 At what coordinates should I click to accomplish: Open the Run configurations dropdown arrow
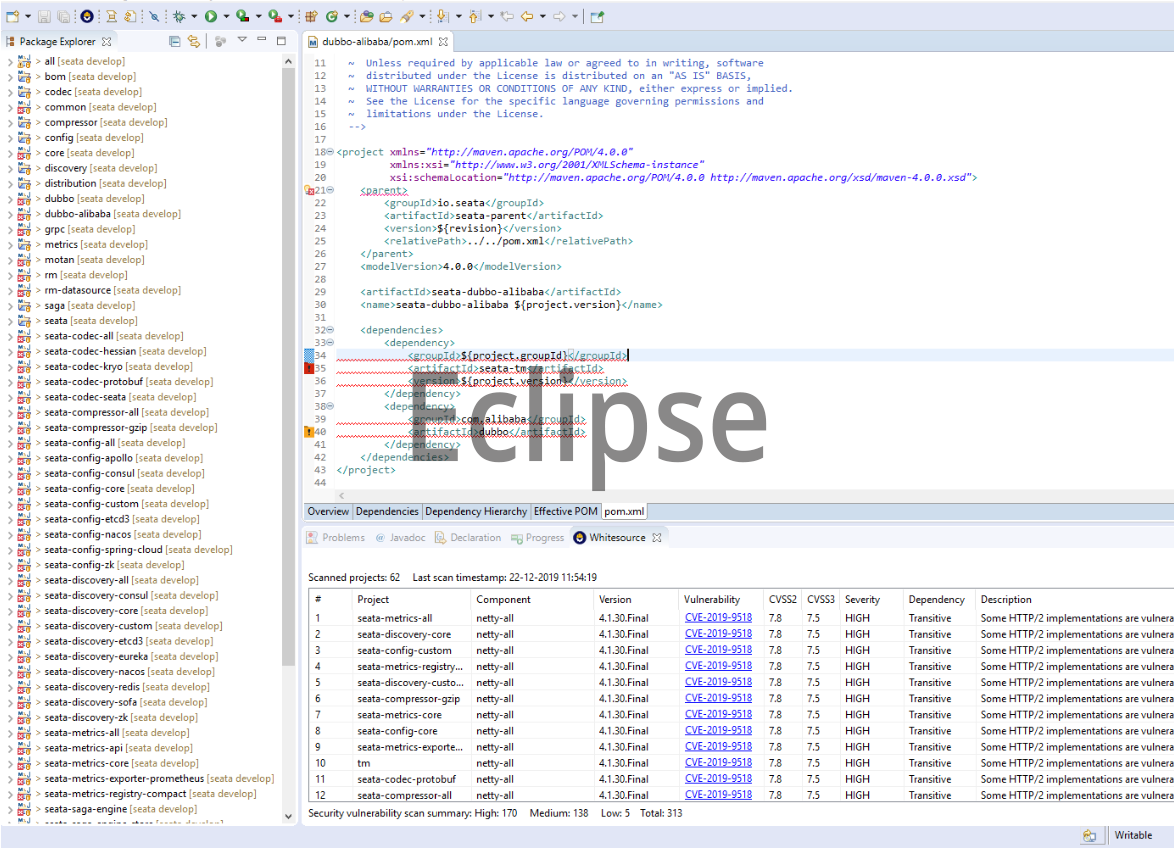pos(226,16)
